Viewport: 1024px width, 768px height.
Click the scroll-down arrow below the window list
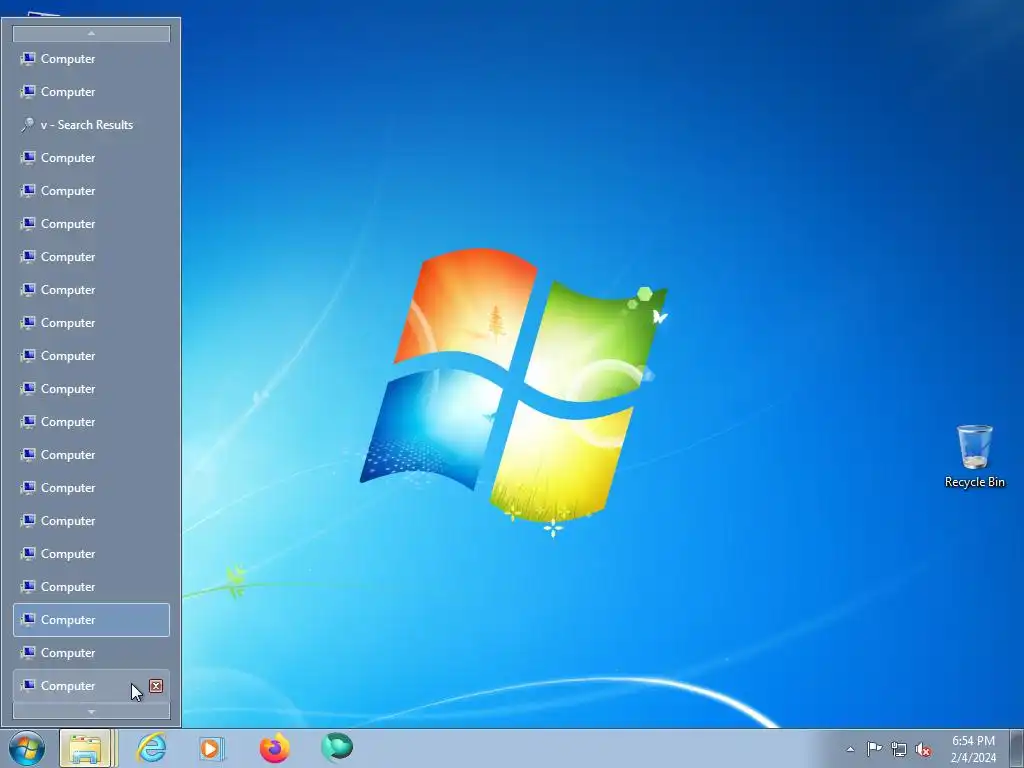pos(91,711)
